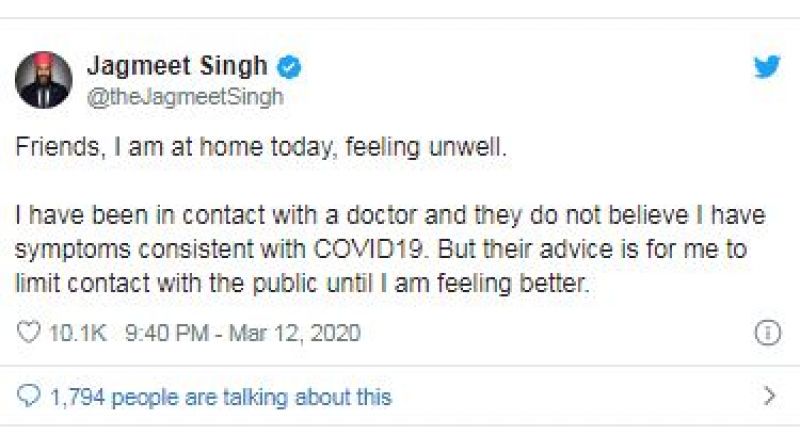Click the Twitter bird logo

(767, 68)
